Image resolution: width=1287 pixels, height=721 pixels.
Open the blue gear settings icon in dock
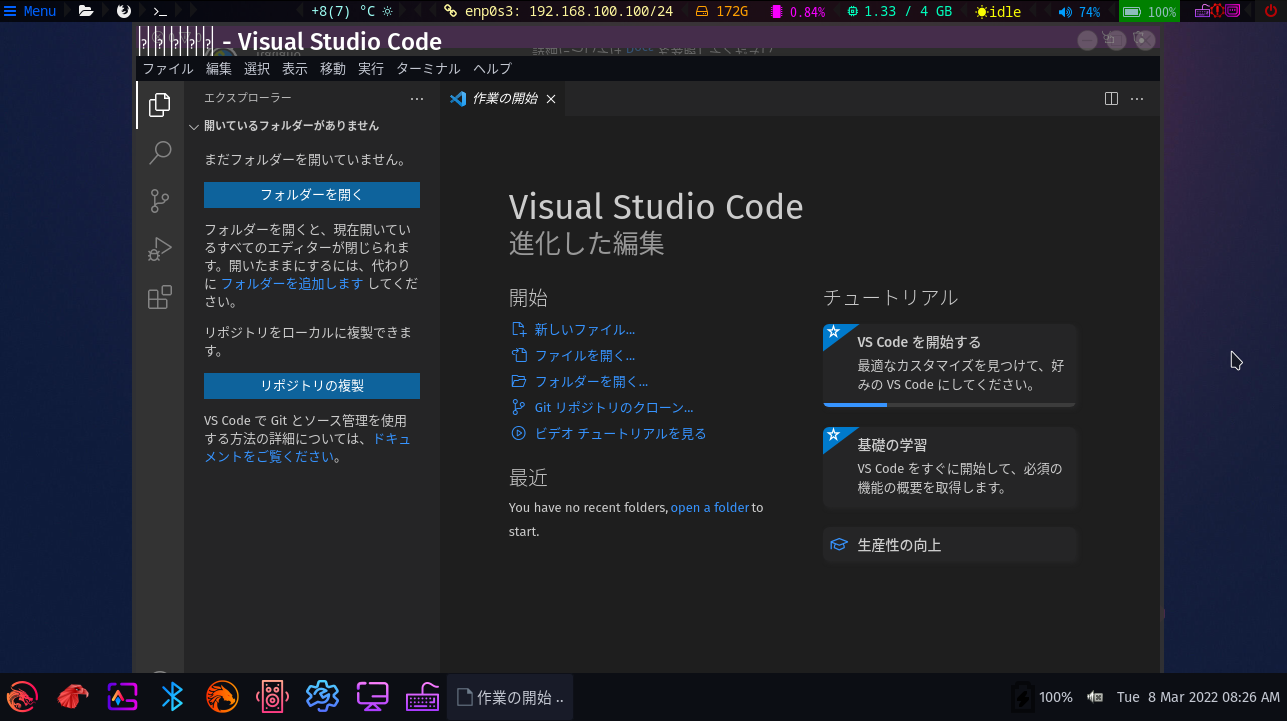322,696
